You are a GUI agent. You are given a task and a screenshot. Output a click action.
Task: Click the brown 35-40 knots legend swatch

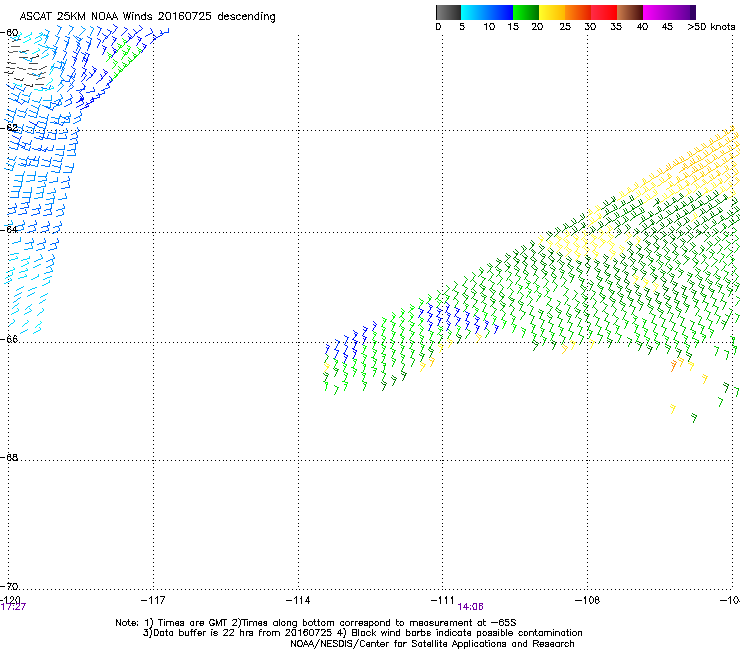pyautogui.click(x=630, y=12)
